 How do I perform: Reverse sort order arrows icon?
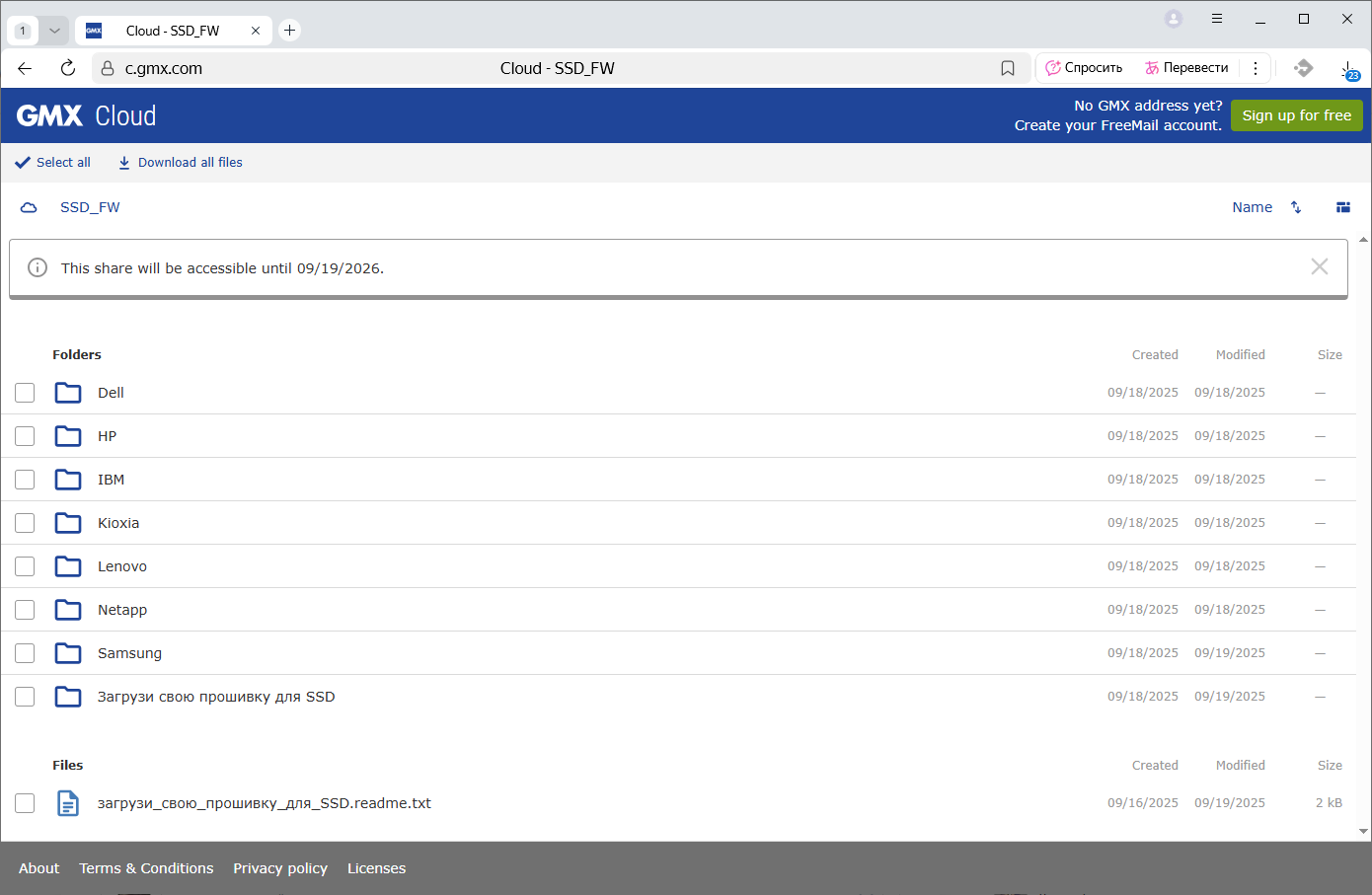1296,207
